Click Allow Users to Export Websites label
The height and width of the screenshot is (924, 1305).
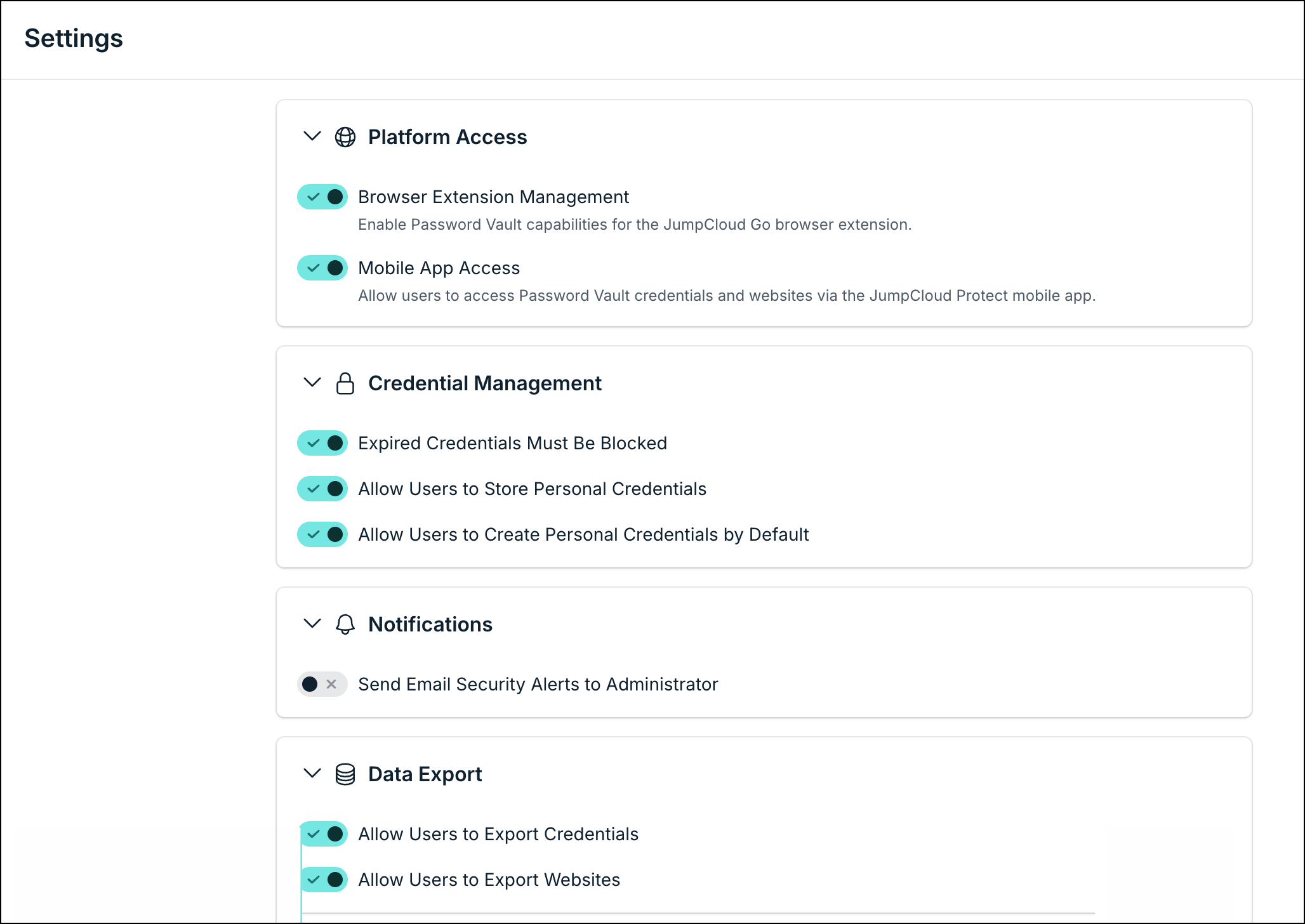click(x=489, y=880)
